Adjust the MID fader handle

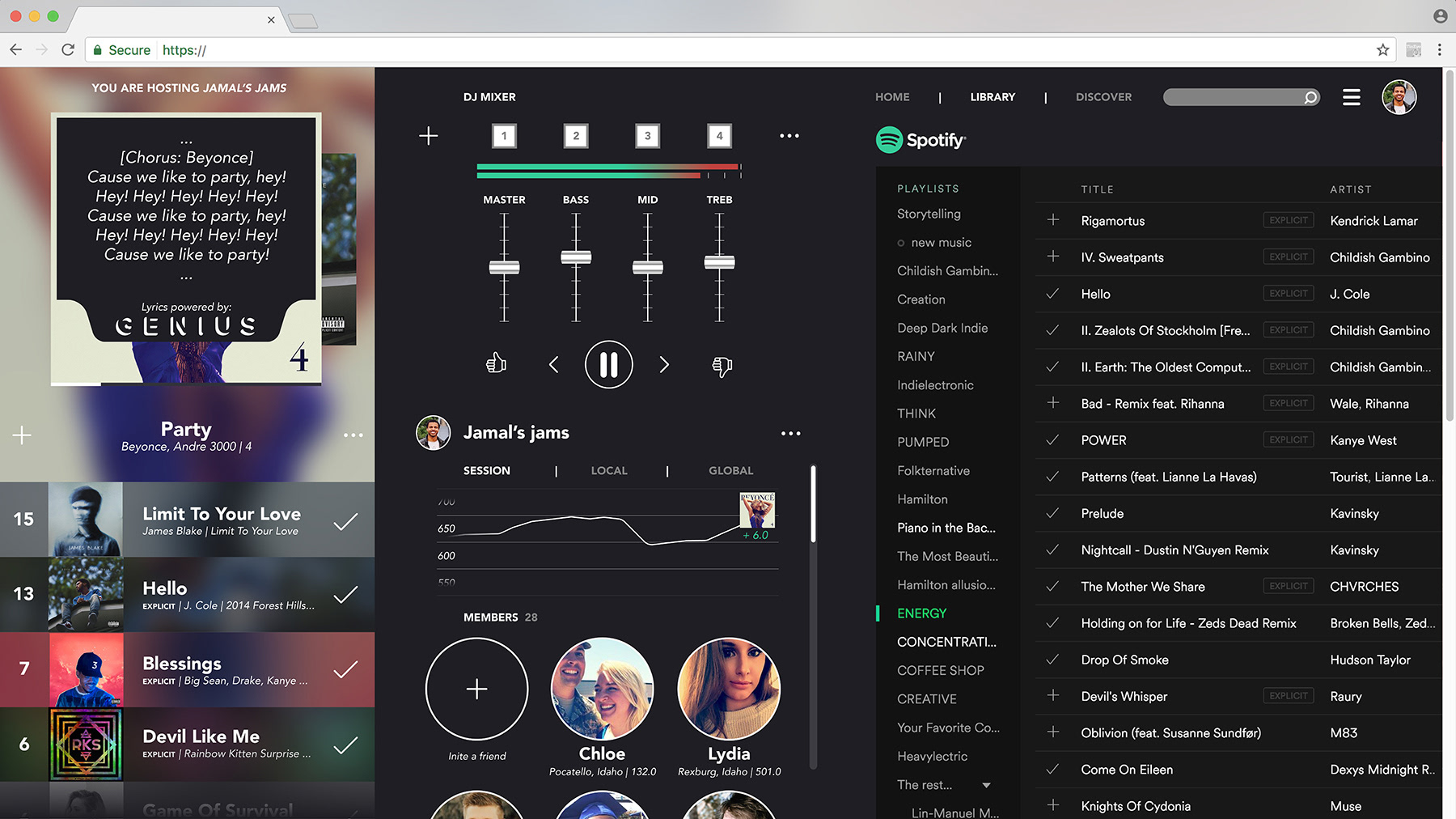(647, 267)
